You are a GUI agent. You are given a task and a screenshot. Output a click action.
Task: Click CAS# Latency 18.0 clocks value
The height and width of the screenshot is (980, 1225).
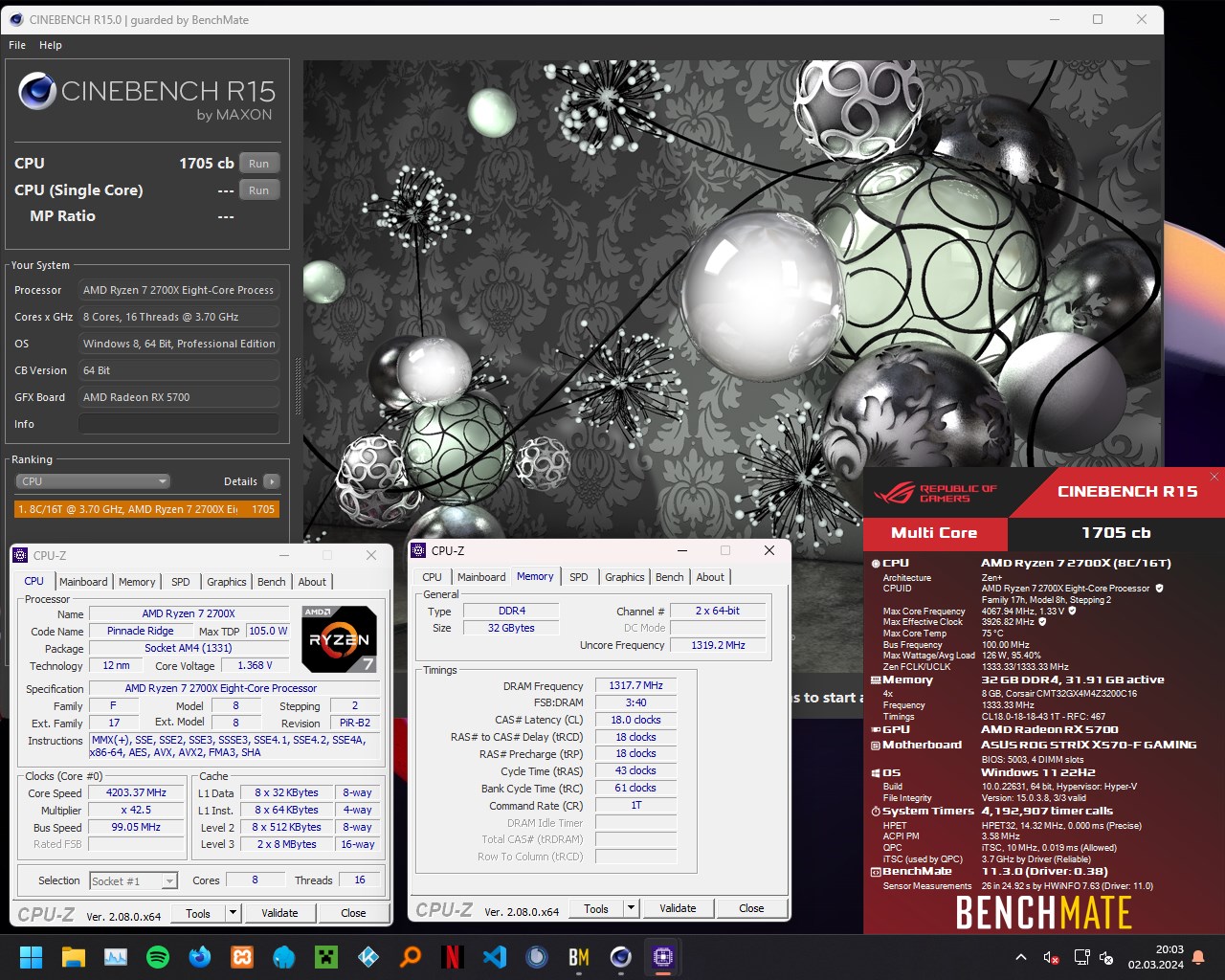coord(635,720)
